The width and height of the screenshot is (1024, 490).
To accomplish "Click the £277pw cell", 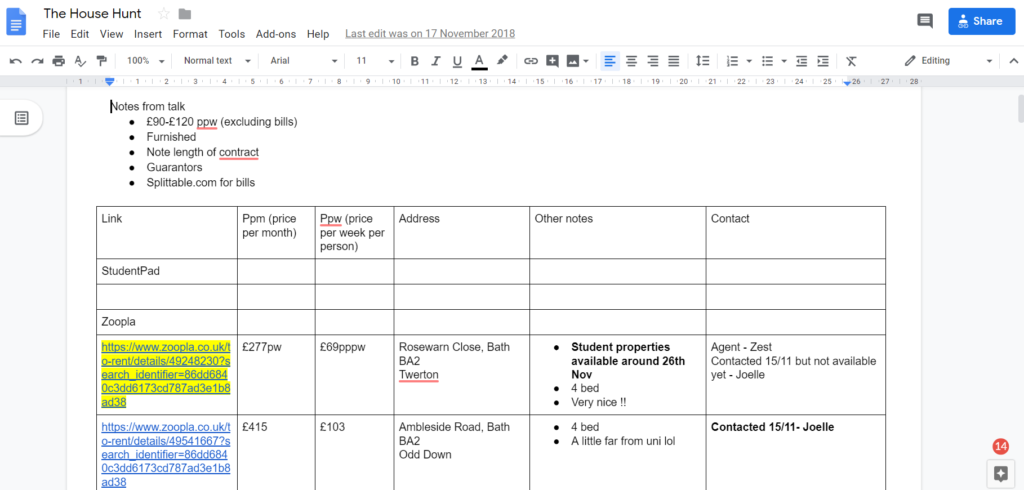I will [276, 374].
